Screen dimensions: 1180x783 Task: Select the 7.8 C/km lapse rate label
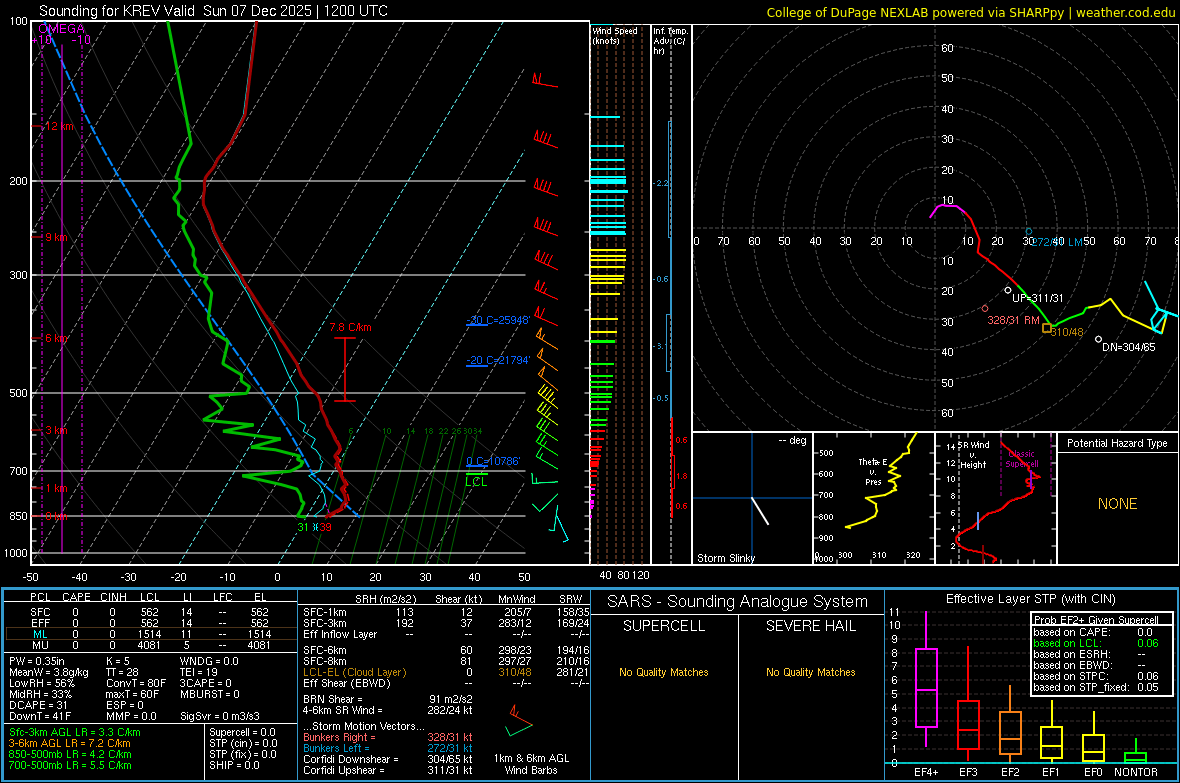point(350,327)
